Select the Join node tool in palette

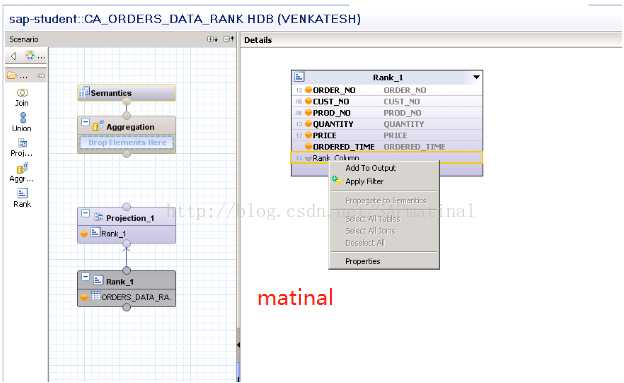click(22, 97)
